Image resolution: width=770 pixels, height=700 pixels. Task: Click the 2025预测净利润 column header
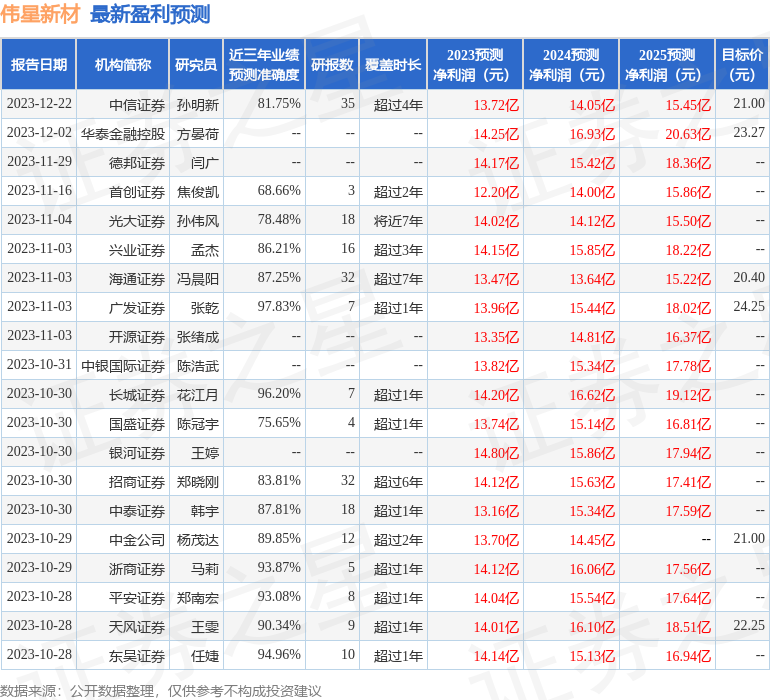coord(667,64)
